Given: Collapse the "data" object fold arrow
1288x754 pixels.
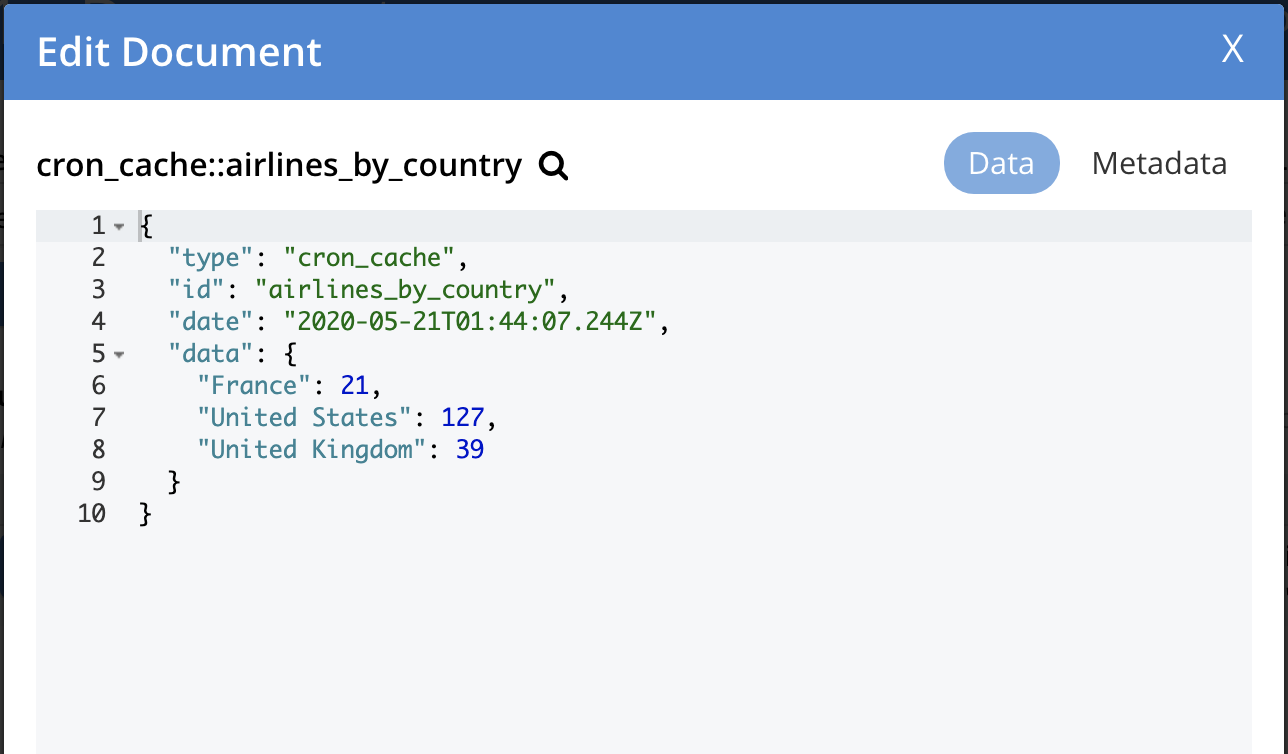Looking at the screenshot, I should (120, 355).
